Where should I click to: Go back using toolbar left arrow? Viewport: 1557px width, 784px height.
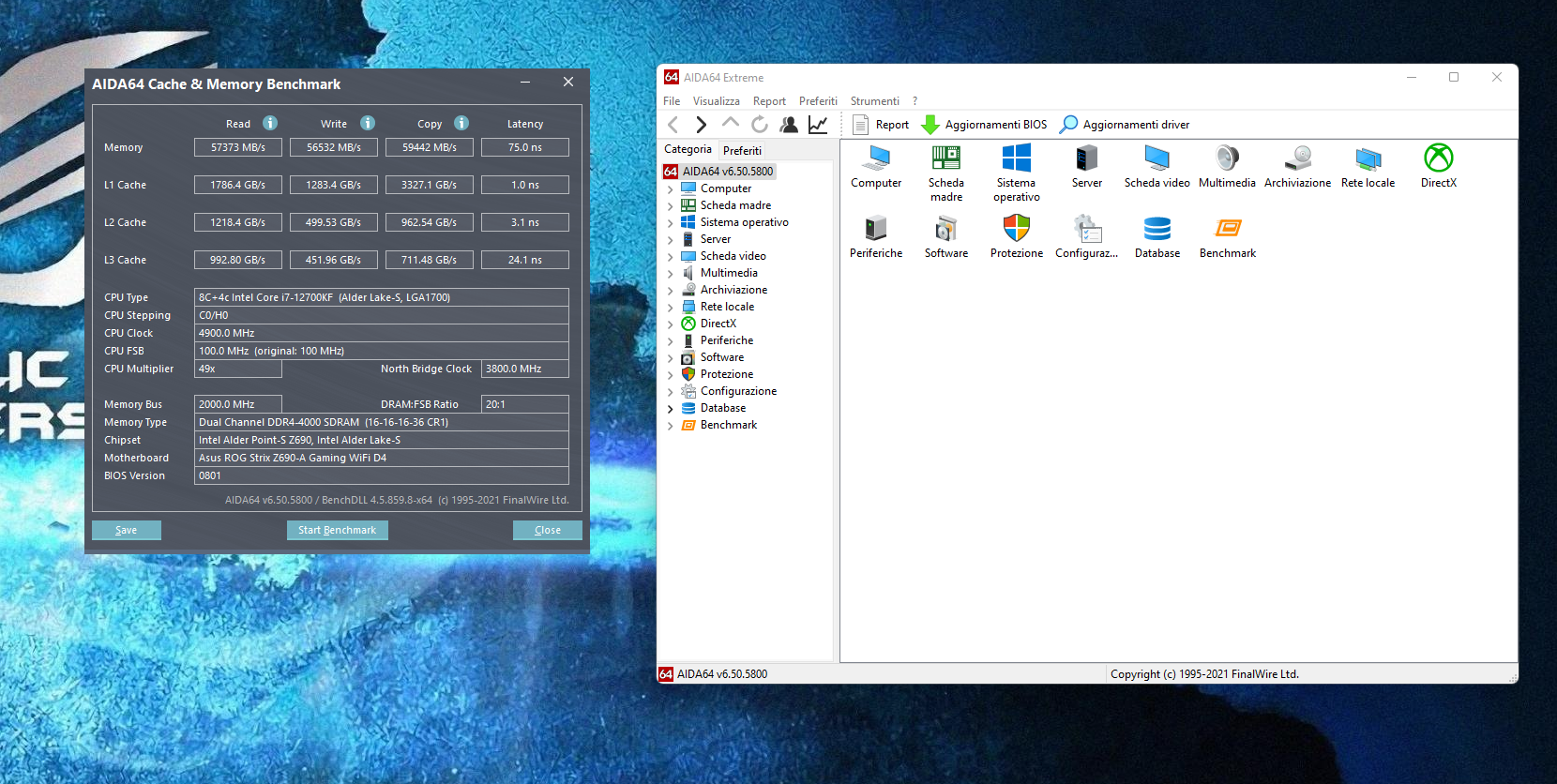tap(673, 125)
